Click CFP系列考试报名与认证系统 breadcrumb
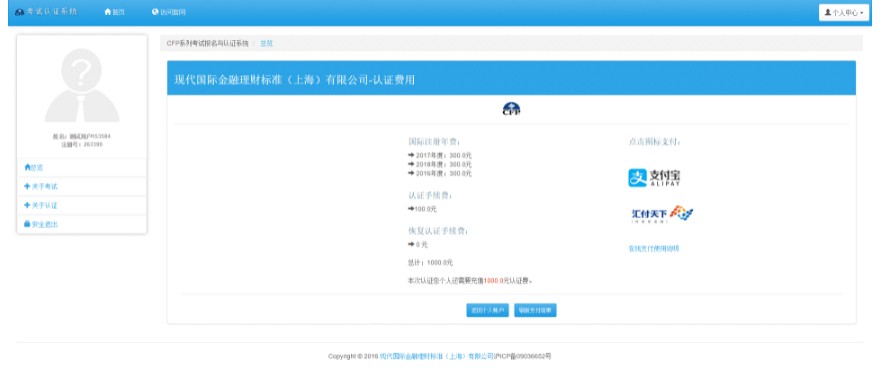Screen dimensions: 882x388 (208, 43)
